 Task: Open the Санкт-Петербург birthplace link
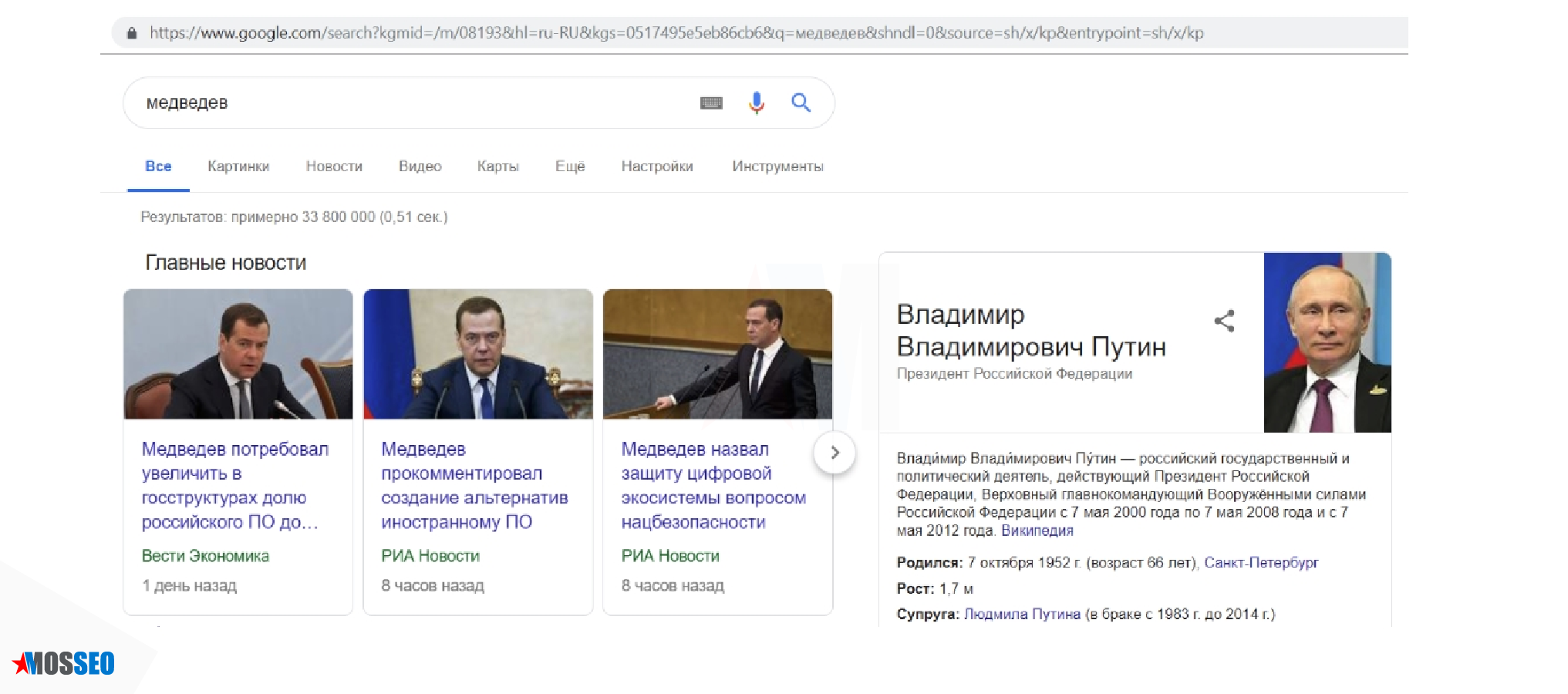pos(1261,563)
